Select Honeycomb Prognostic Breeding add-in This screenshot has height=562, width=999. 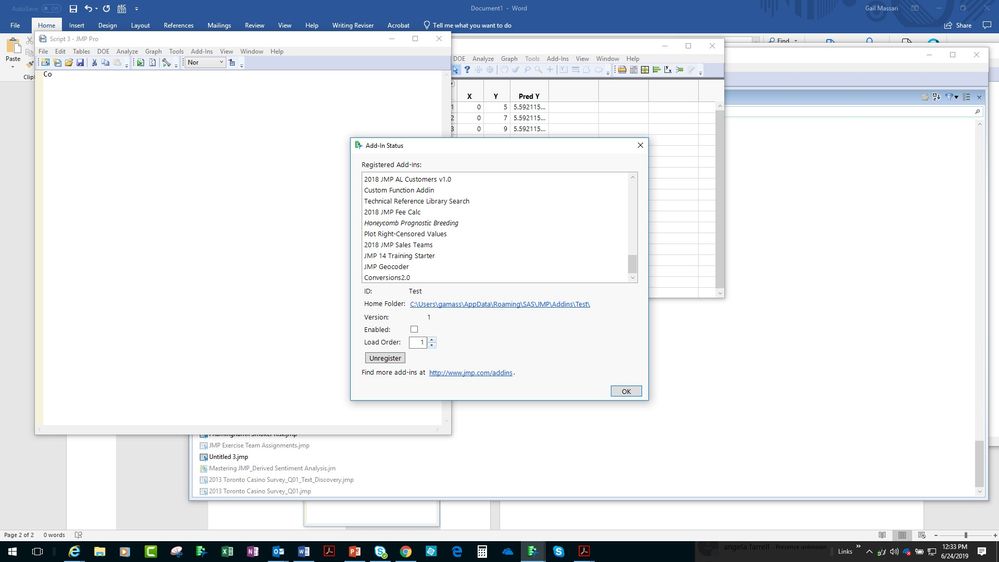[411, 223]
